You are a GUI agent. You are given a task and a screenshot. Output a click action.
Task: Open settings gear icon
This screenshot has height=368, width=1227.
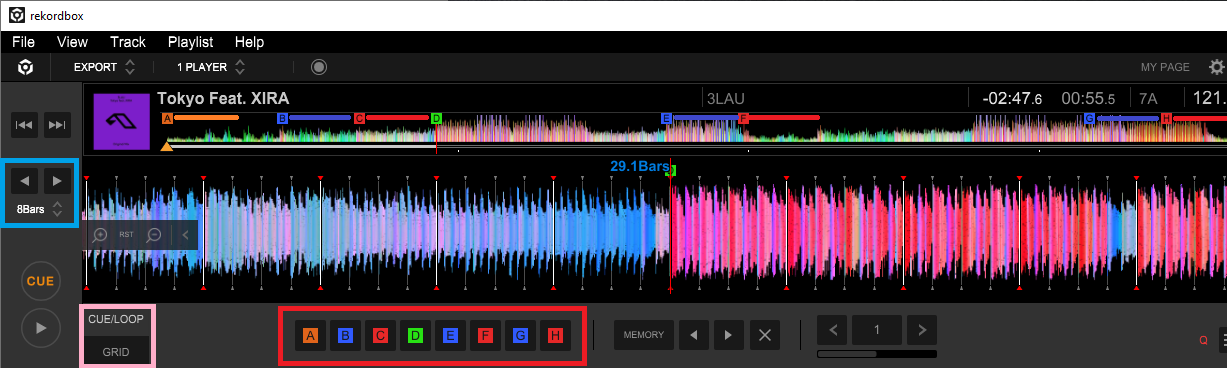(x=1216, y=67)
